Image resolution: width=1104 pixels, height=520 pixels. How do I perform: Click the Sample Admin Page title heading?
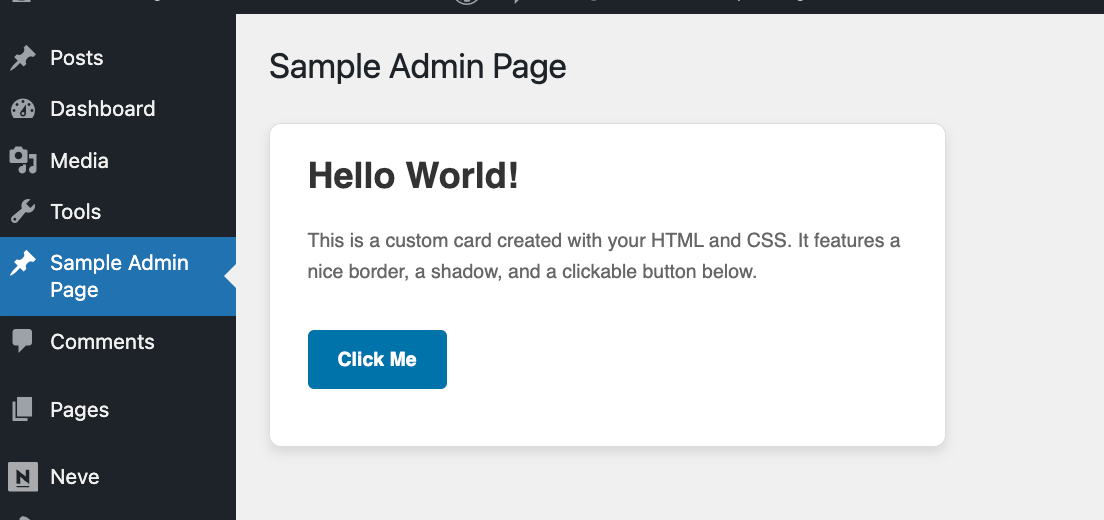pyautogui.click(x=418, y=67)
